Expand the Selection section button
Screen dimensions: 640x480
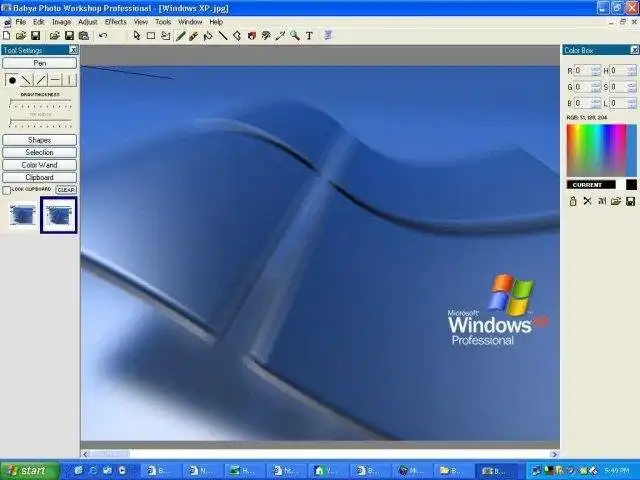(x=40, y=152)
